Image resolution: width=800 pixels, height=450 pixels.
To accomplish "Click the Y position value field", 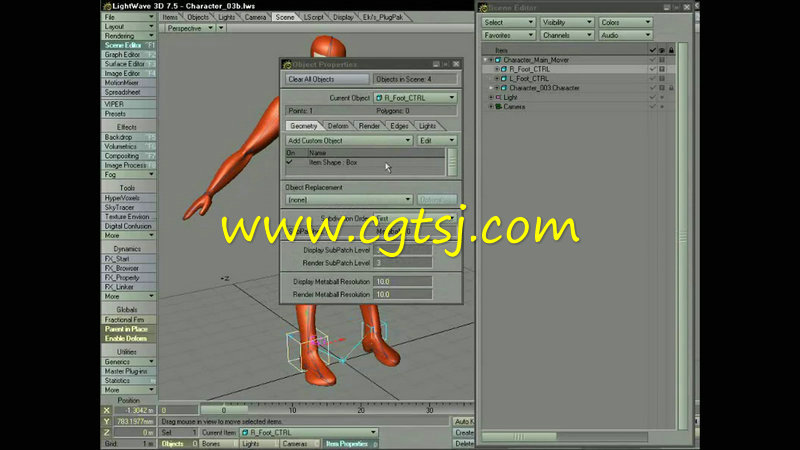I will [x=135, y=422].
